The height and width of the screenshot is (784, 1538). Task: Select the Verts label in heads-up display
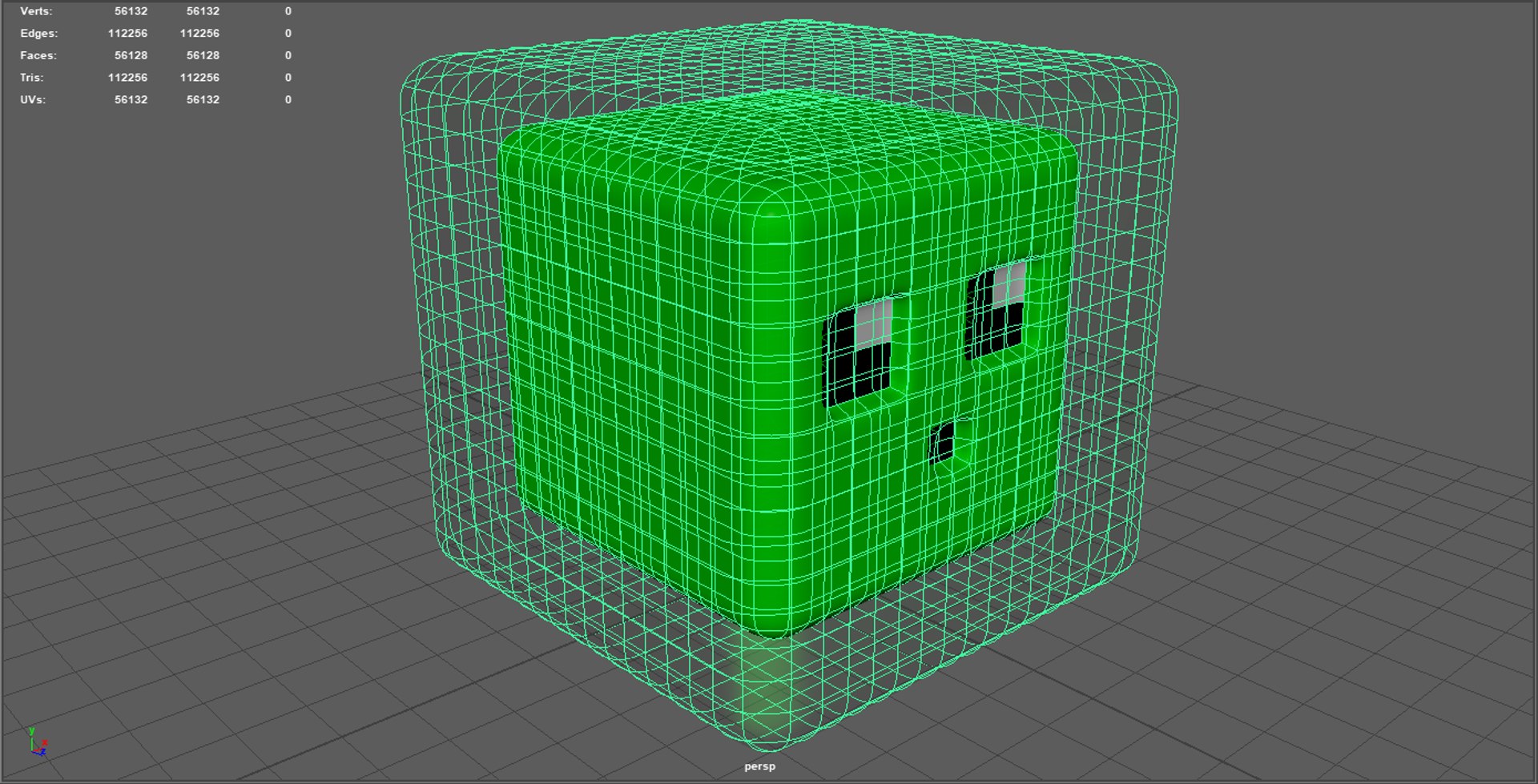[x=36, y=11]
